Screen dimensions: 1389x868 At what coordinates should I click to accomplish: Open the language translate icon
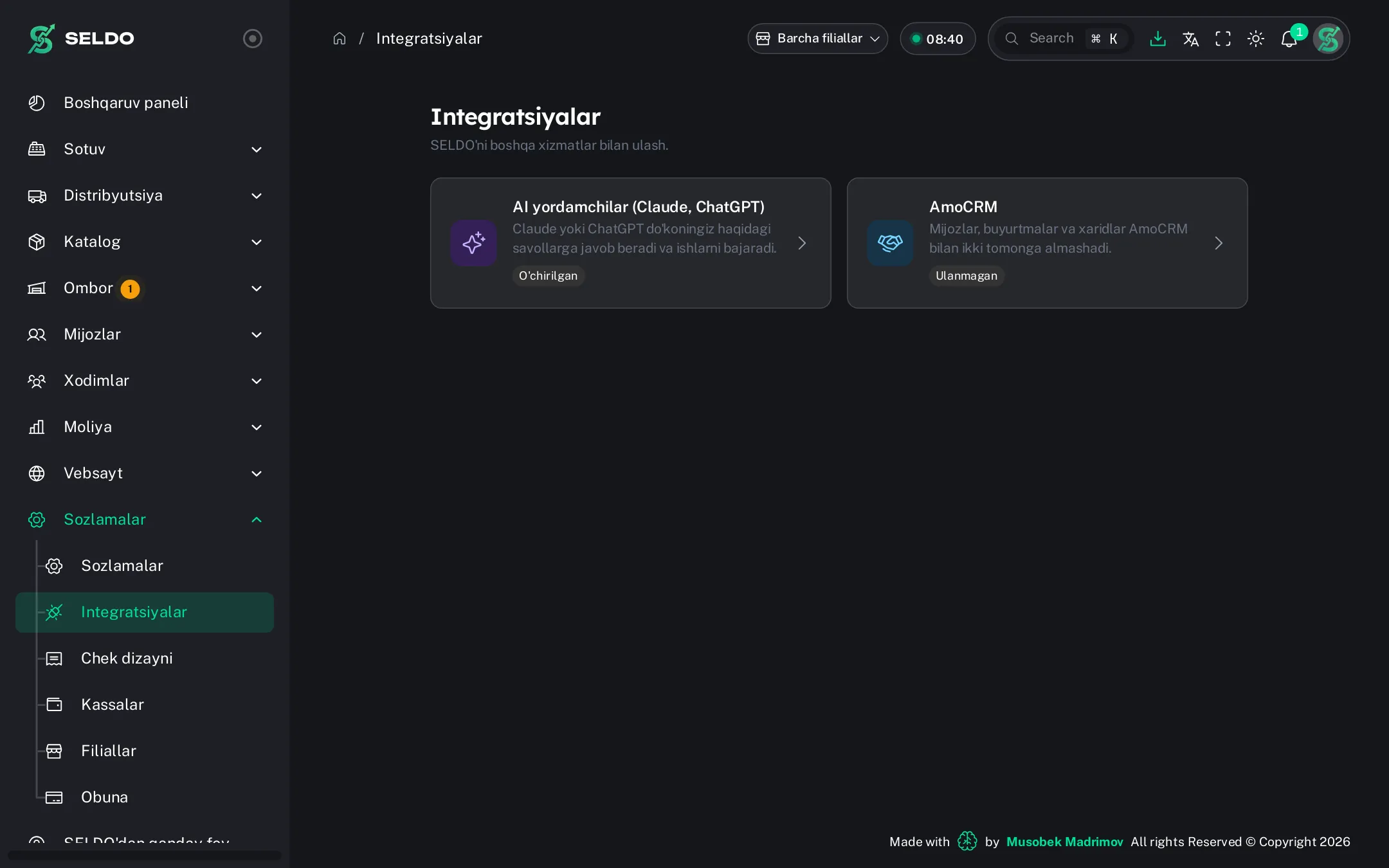1190,39
